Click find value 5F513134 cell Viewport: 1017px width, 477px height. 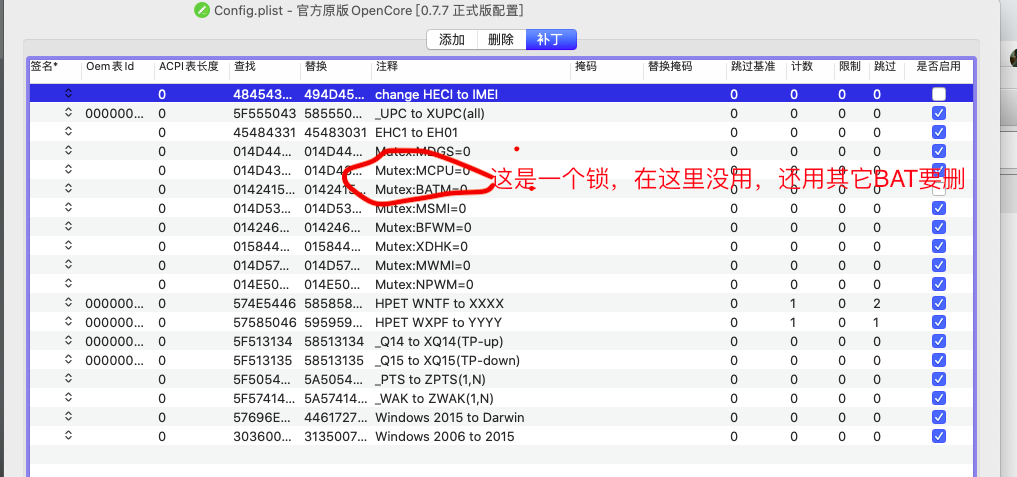point(263,341)
